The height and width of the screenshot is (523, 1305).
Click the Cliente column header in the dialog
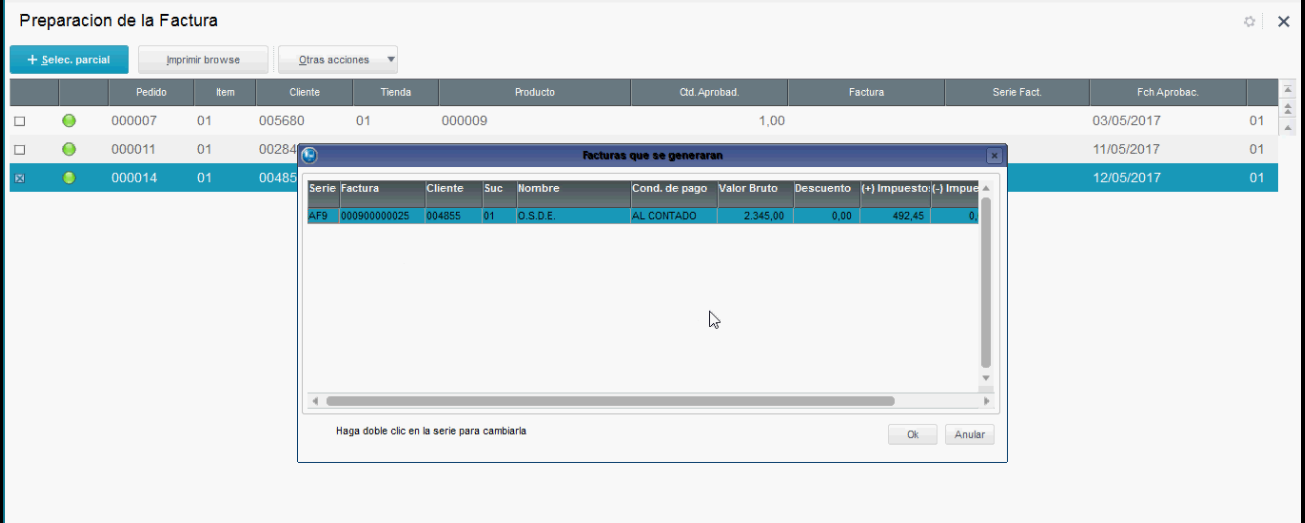tap(453, 193)
